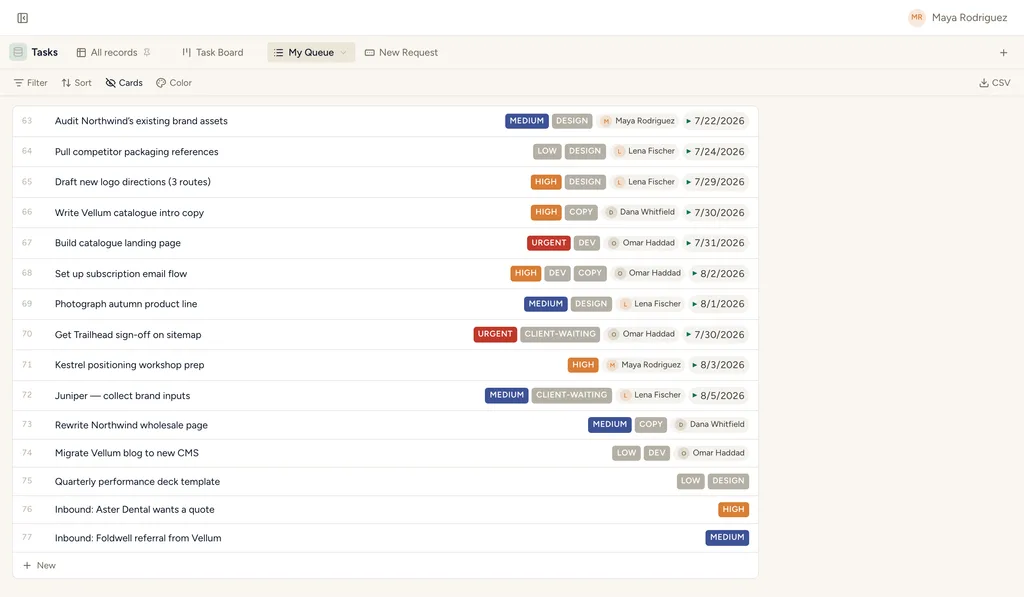Add a new view with plus icon

point(1003,52)
